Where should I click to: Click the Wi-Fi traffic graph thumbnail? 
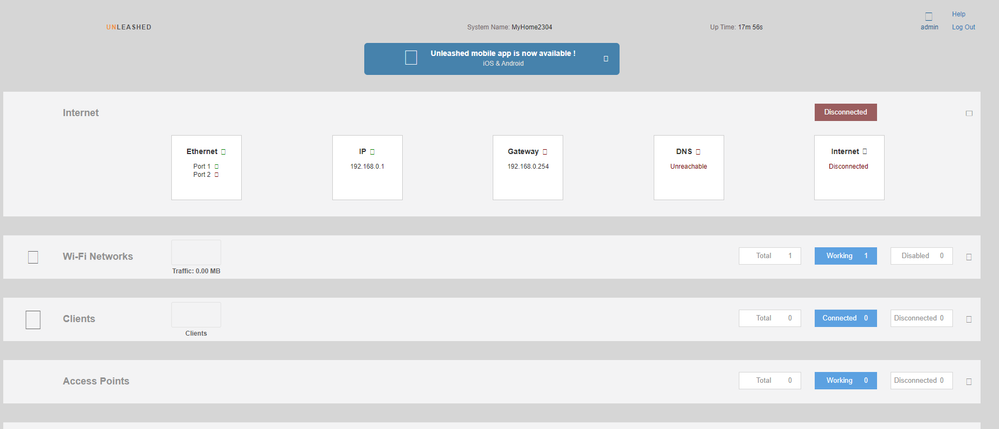[196, 252]
